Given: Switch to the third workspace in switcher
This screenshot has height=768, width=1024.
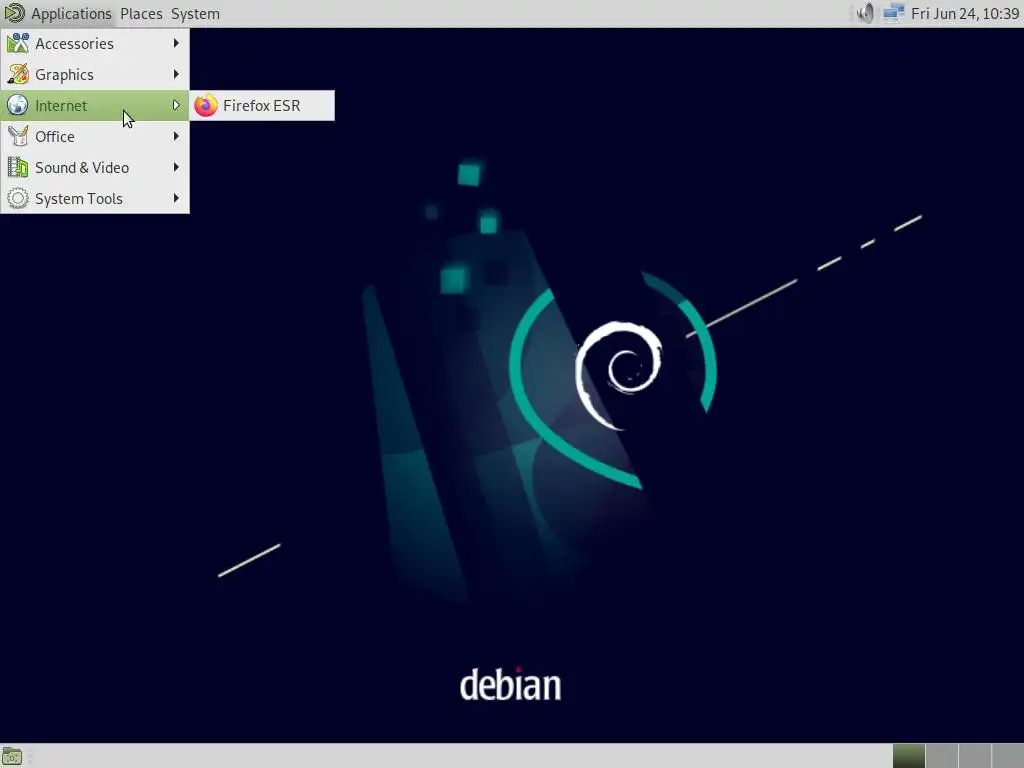Looking at the screenshot, I should coord(974,756).
